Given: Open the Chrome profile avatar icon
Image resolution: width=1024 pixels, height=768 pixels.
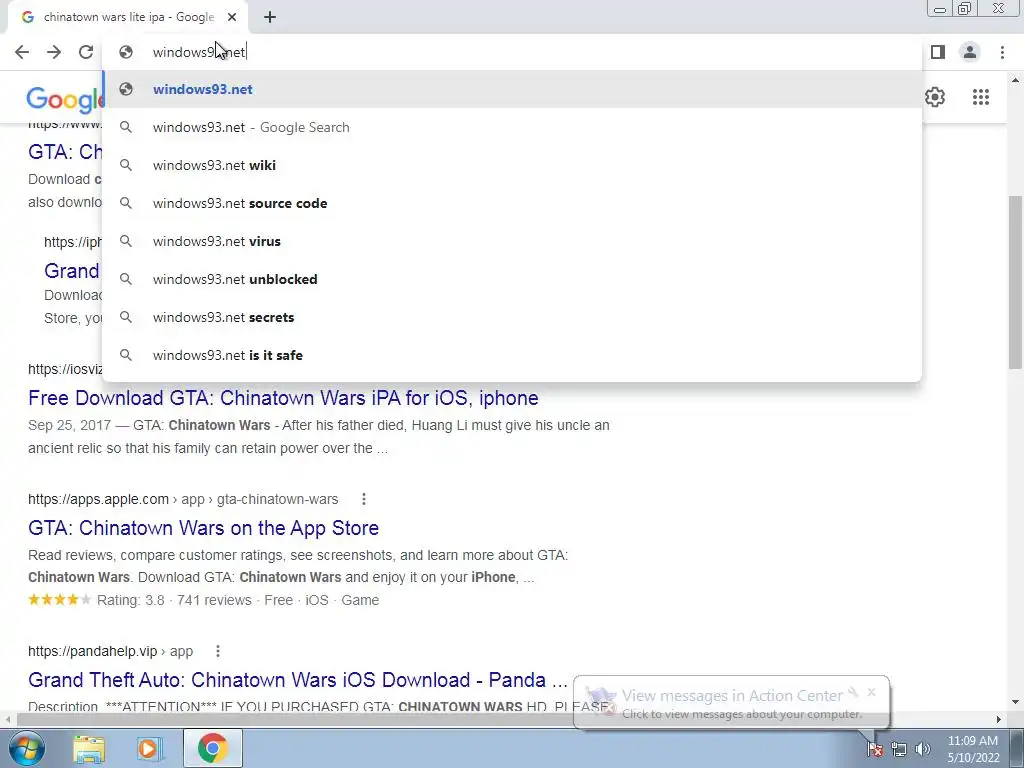Looking at the screenshot, I should click(x=970, y=52).
